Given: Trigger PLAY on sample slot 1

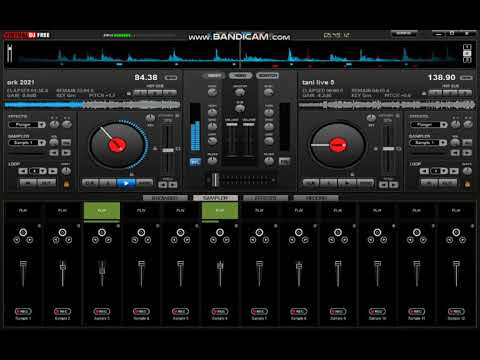Looking at the screenshot, I should pyautogui.click(x=23, y=210).
